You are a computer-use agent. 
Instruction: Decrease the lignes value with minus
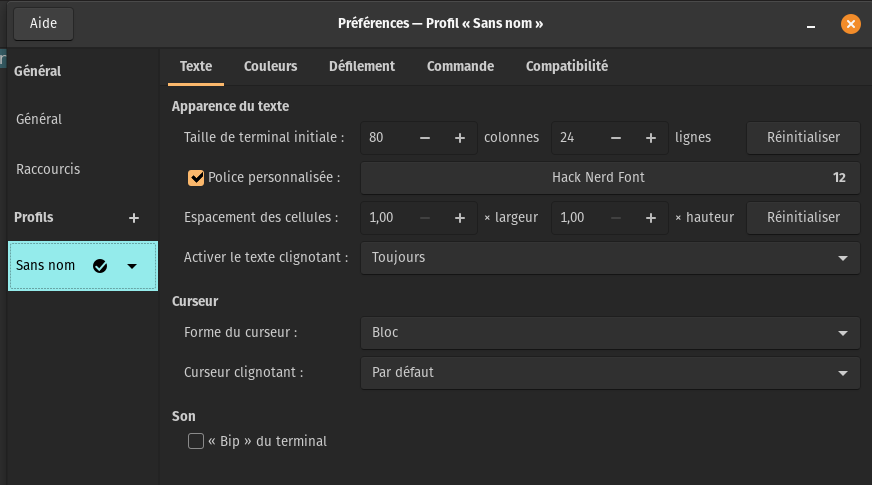616,138
